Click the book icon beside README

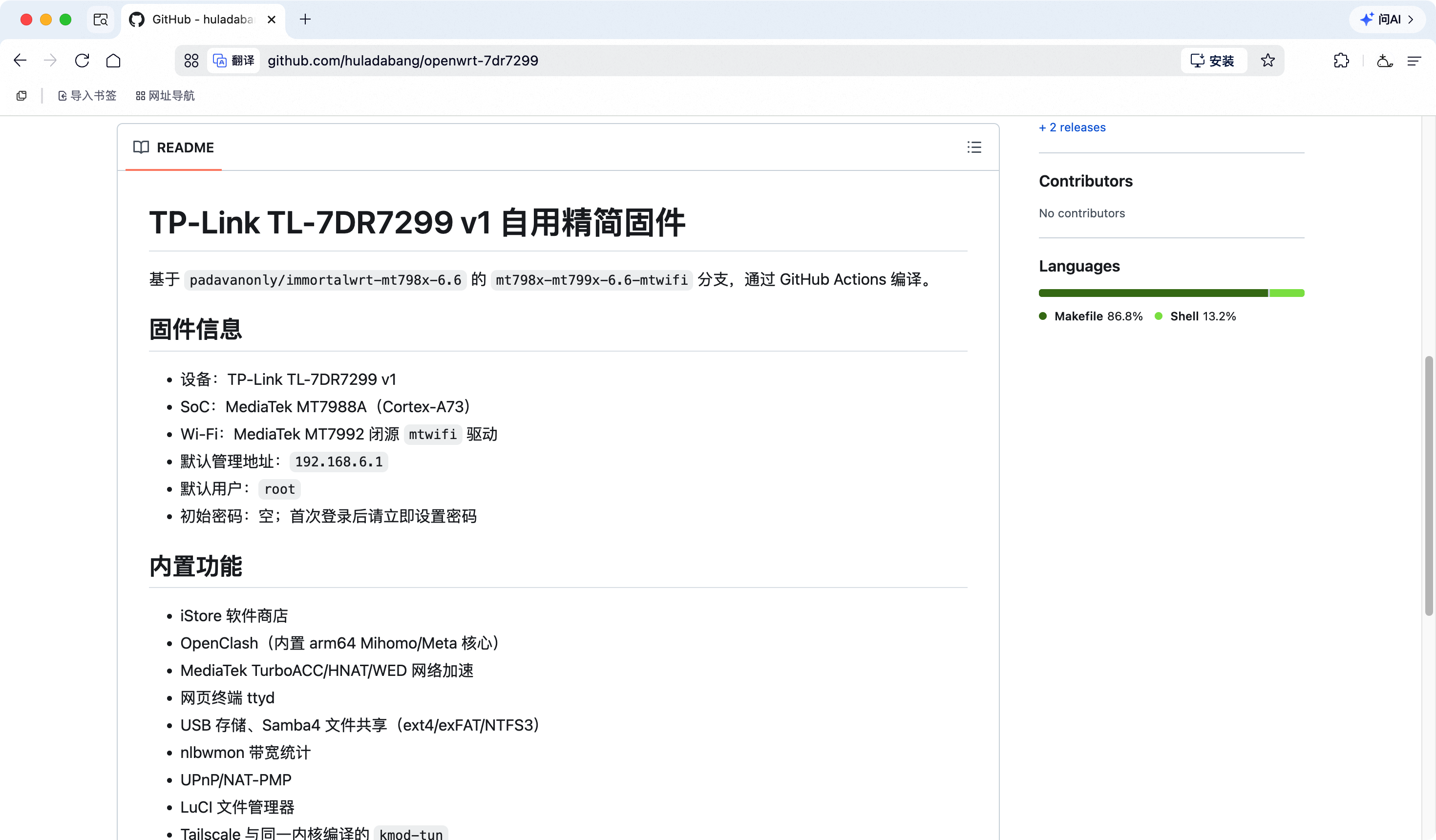point(141,147)
